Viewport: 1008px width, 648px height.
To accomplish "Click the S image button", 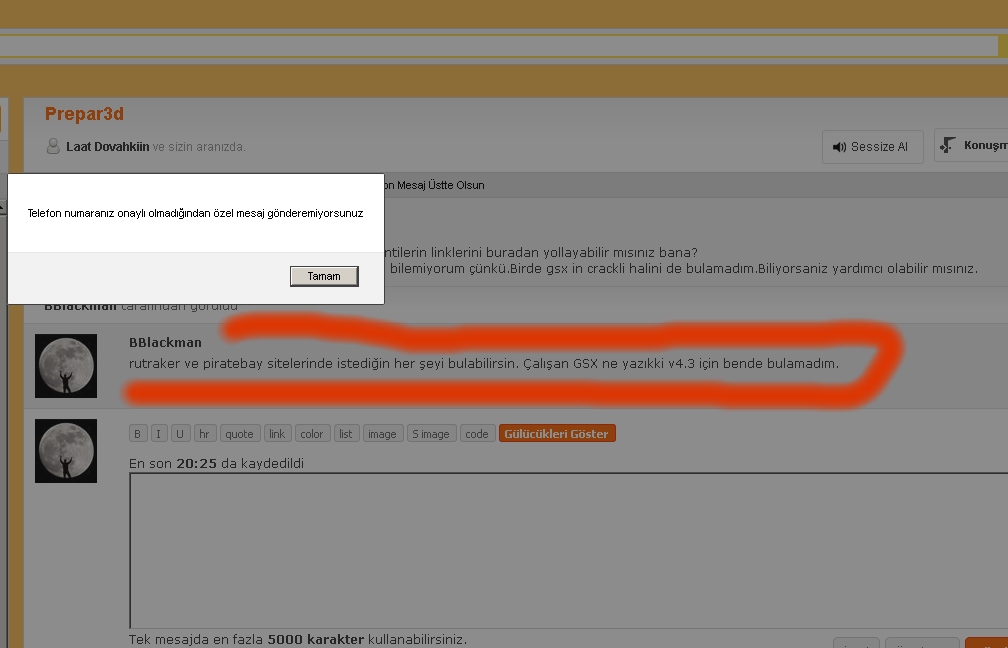I will pyautogui.click(x=431, y=434).
